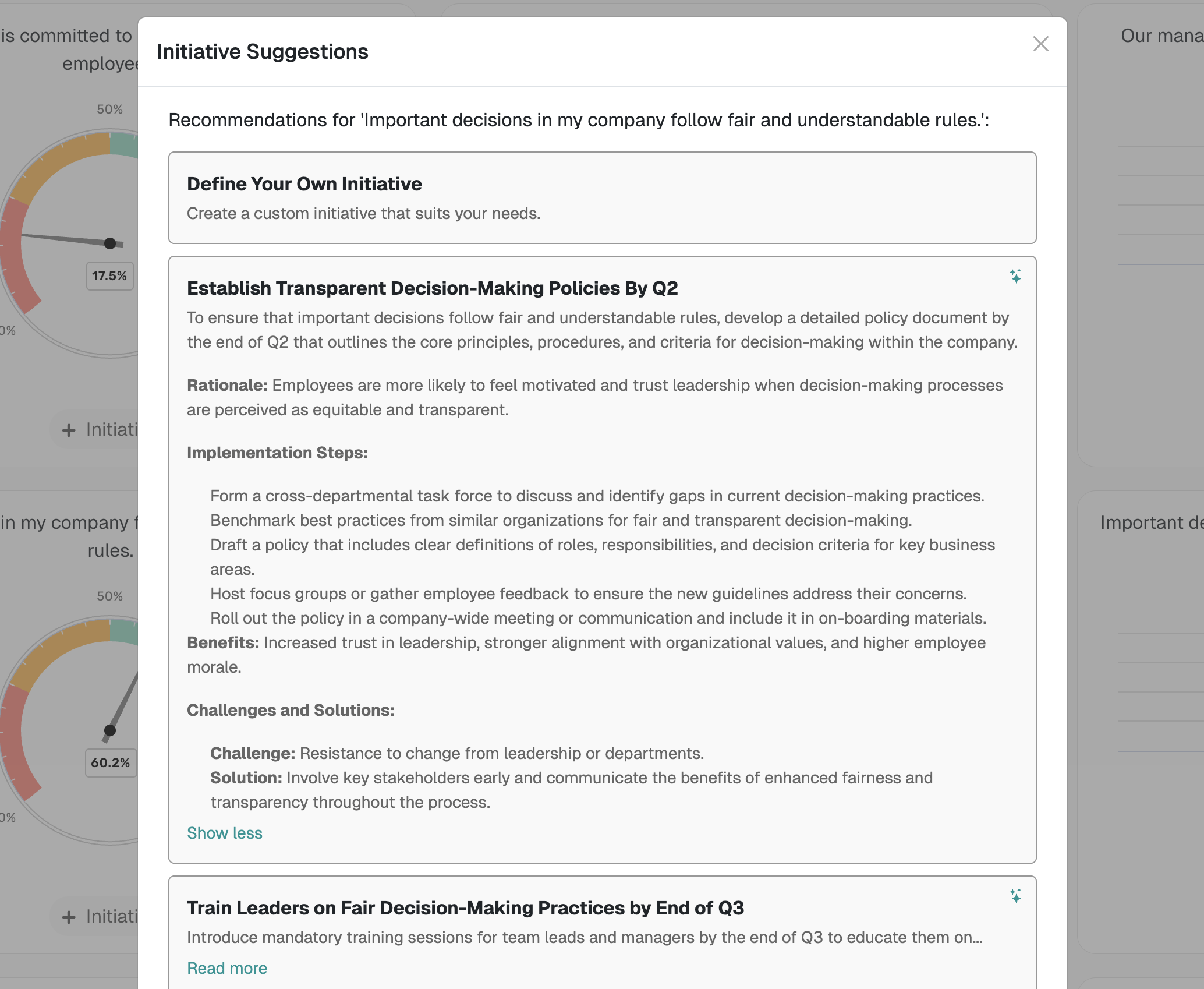Click the AI sparkle icon on Train Leaders card

1015,896
